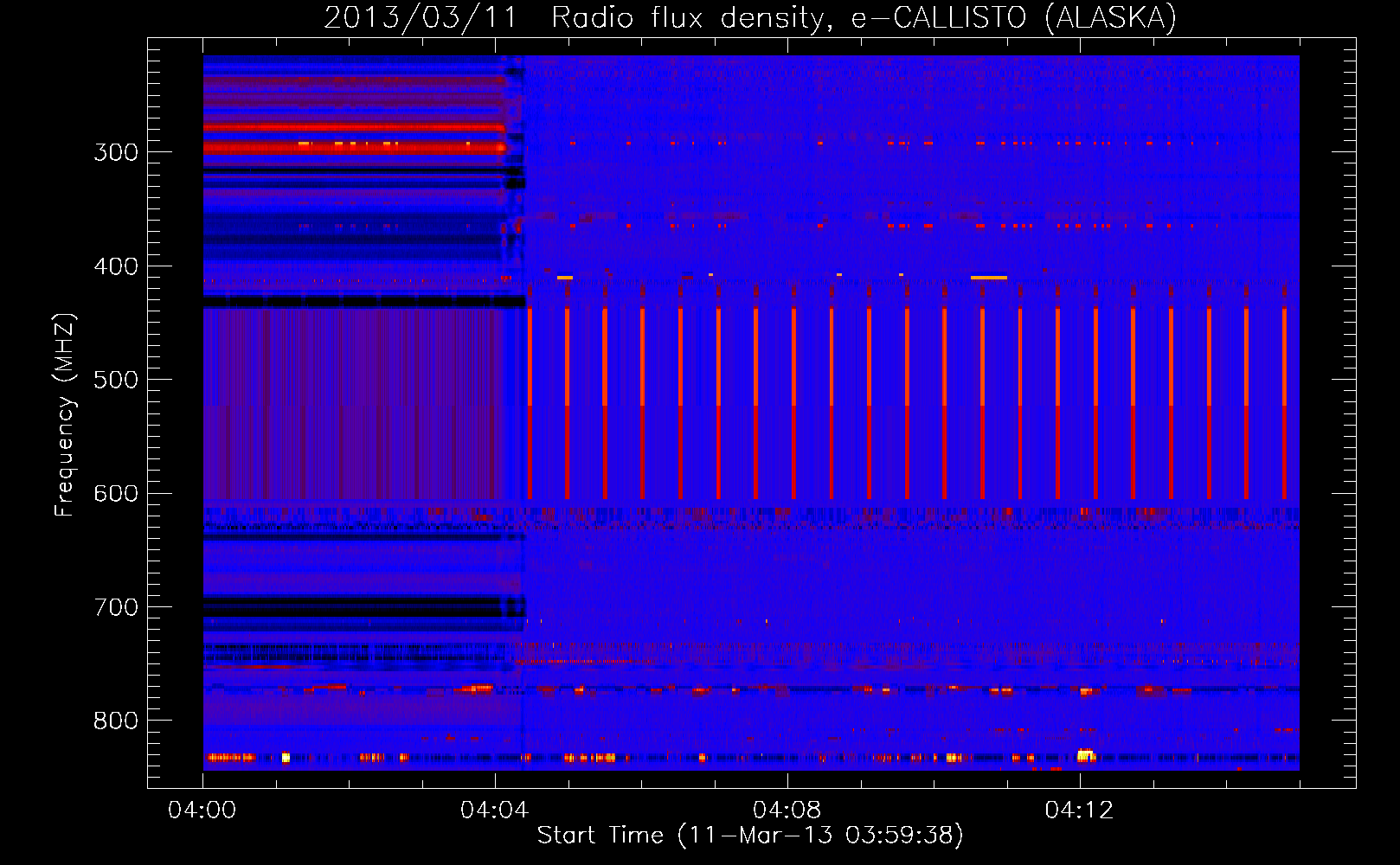Click the 500 frequency tick label
This screenshot has width=1400, height=865.
point(116,380)
